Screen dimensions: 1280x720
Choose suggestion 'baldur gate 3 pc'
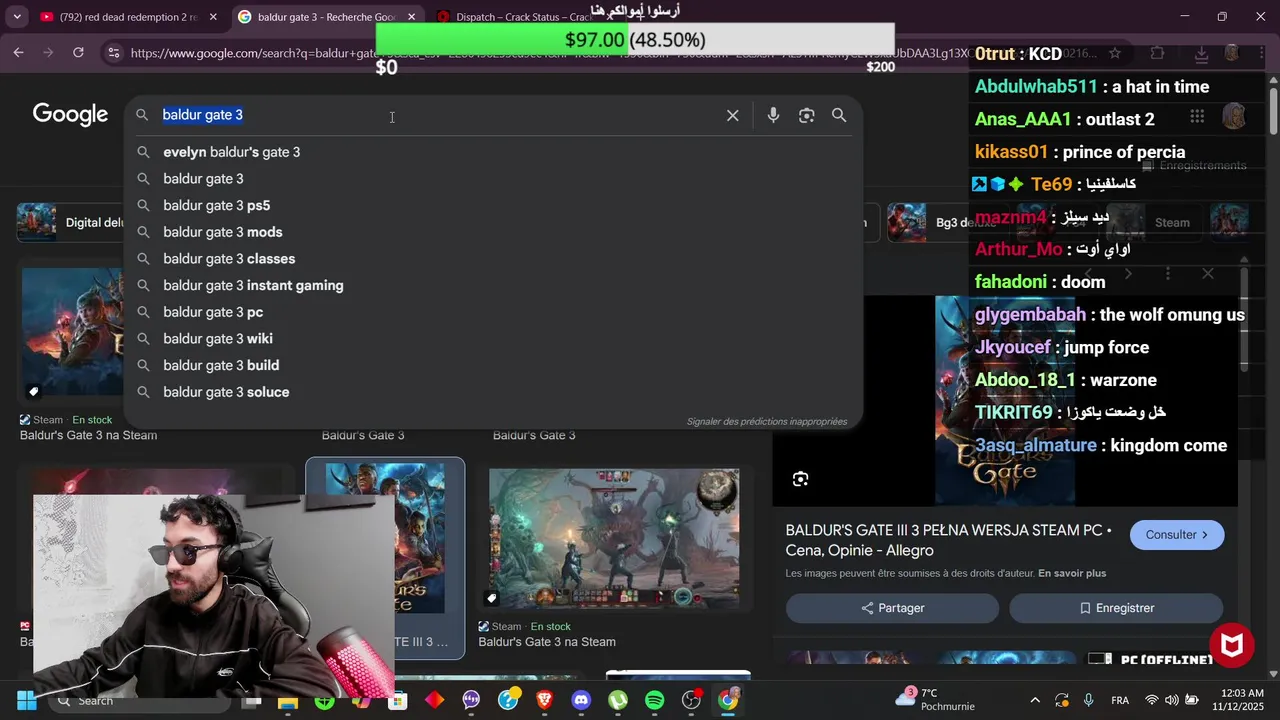click(493, 312)
